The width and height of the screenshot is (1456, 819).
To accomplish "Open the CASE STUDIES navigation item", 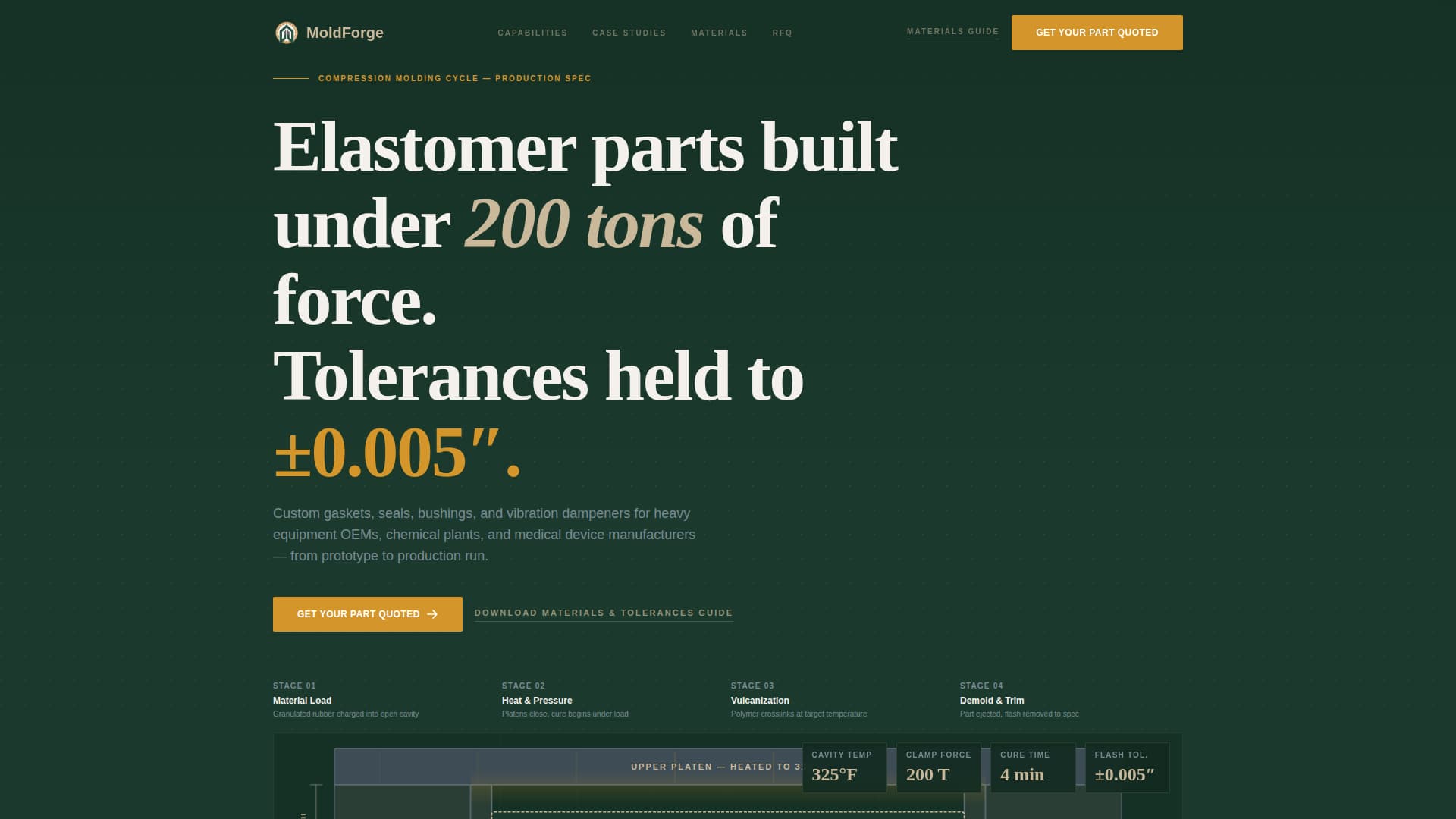I will [629, 33].
